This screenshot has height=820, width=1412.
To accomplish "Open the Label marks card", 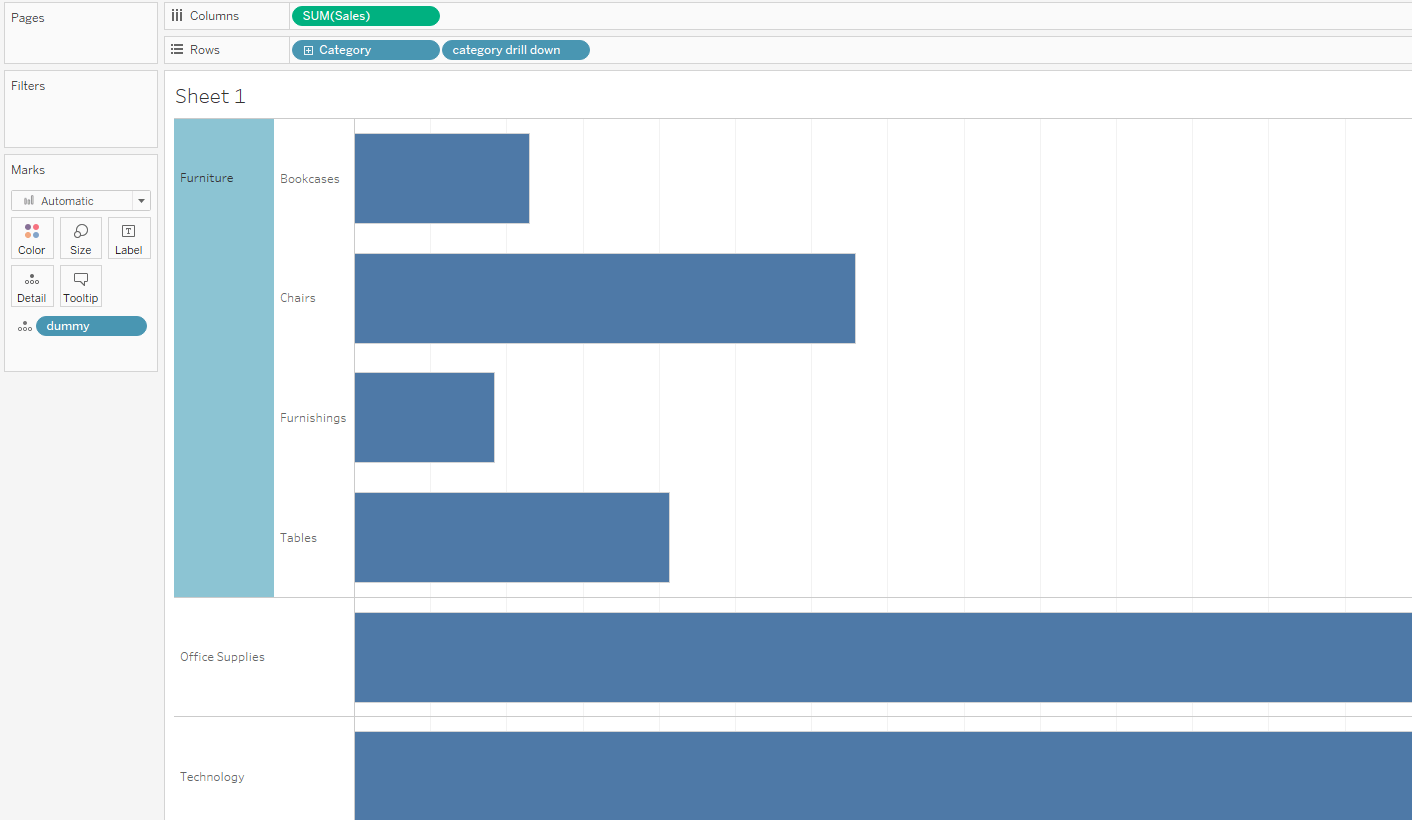I will [129, 239].
